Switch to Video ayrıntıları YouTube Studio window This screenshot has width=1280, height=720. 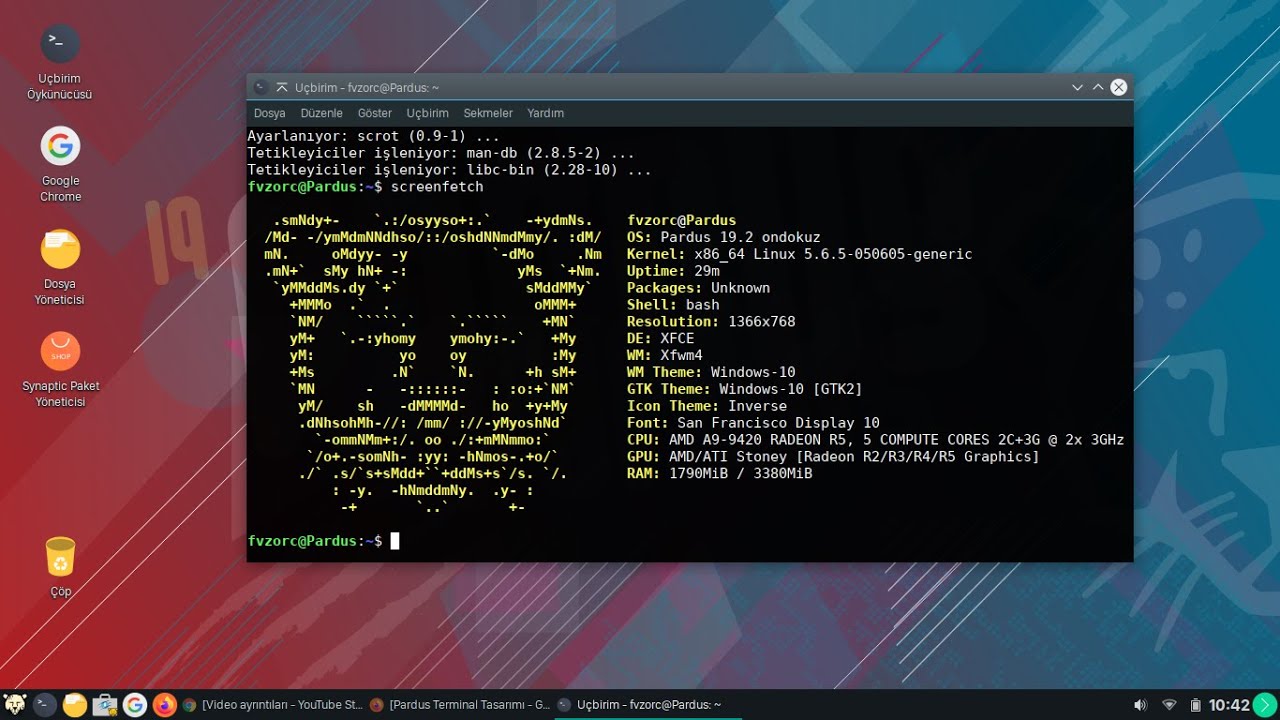pos(272,705)
